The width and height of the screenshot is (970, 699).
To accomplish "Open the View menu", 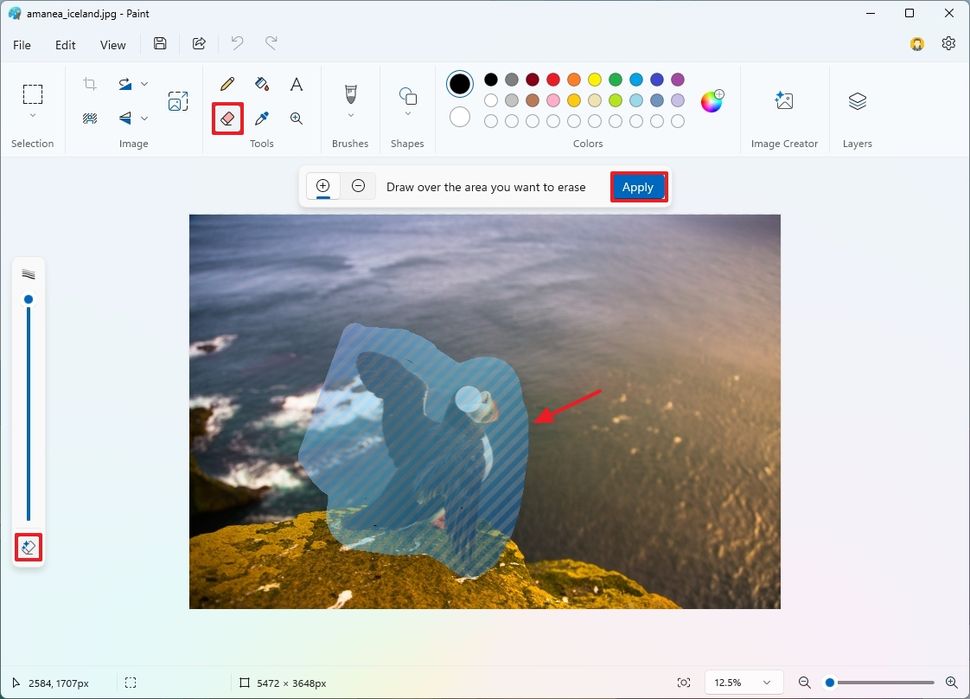I will 112,44.
